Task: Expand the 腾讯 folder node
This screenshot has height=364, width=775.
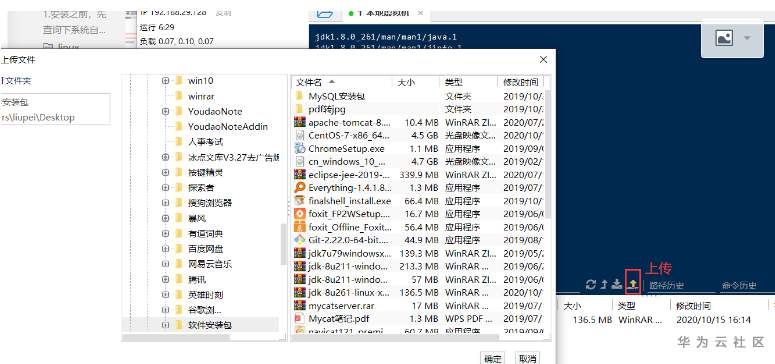Action: point(165,279)
